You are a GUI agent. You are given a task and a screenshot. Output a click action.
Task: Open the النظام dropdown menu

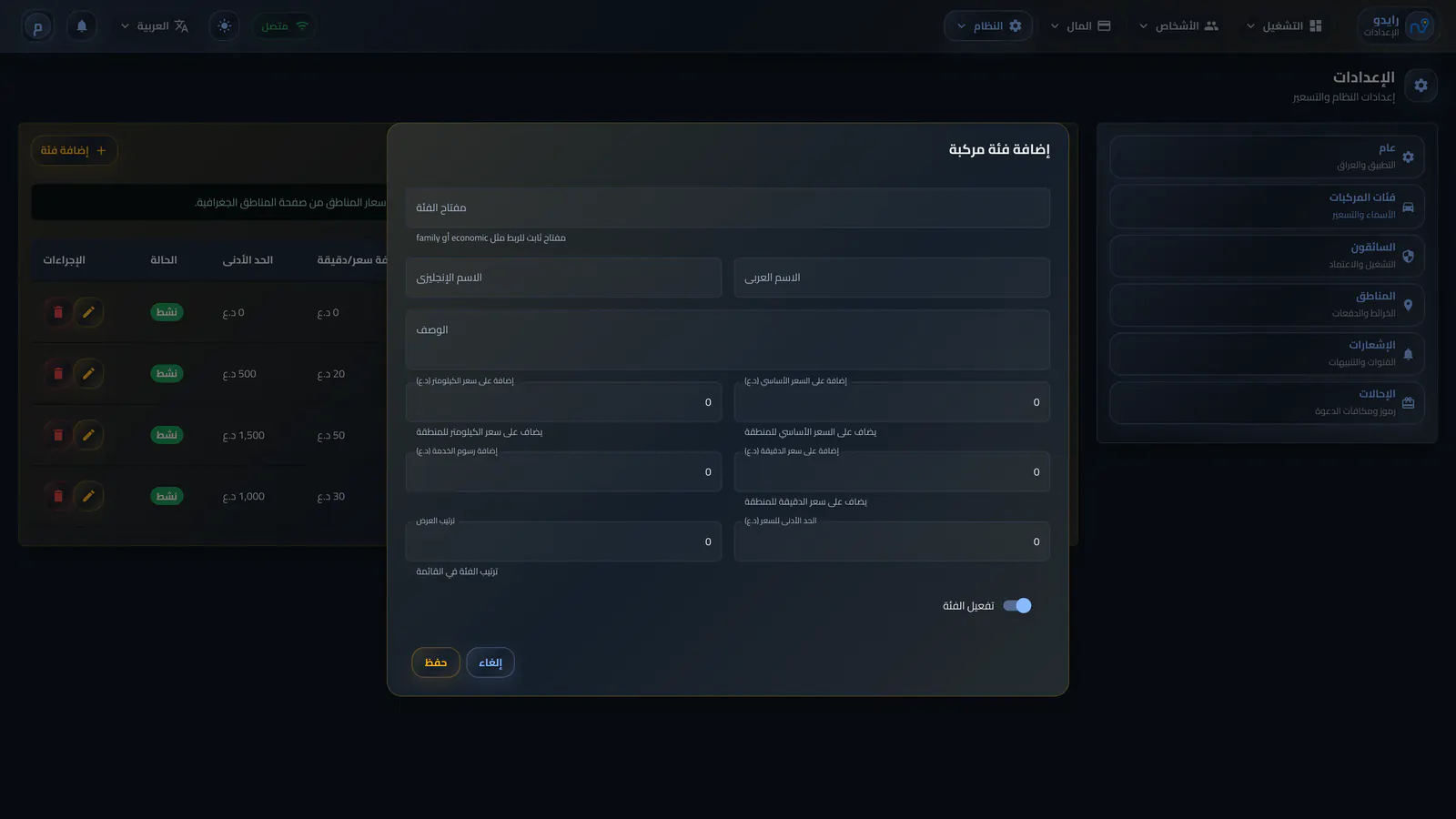pyautogui.click(x=988, y=26)
